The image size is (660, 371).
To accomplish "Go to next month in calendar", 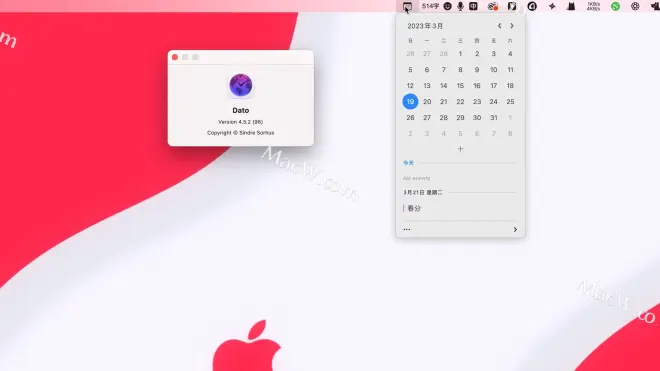I will click(512, 26).
